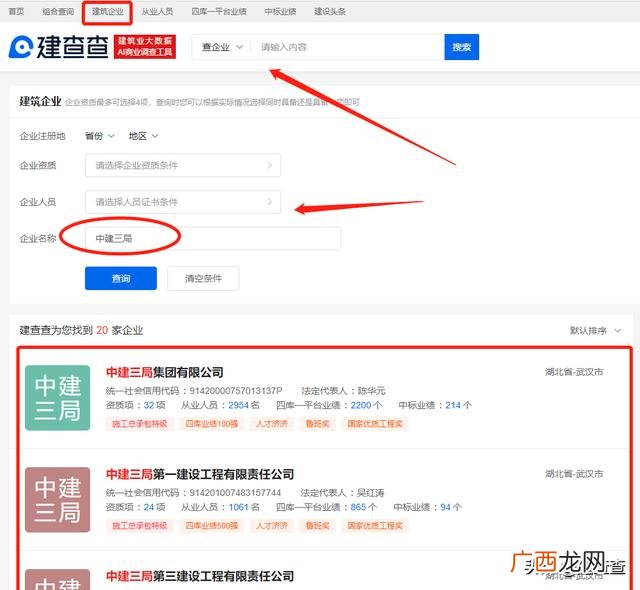The height and width of the screenshot is (590, 640).
Task: Open the 中标业绩 navigation tab
Action: (x=280, y=11)
